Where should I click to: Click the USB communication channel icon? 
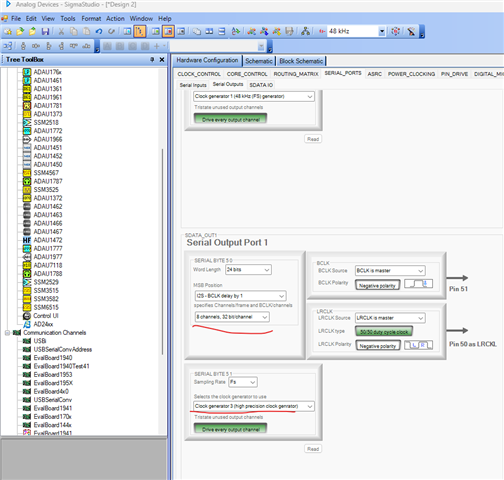(x=27, y=341)
